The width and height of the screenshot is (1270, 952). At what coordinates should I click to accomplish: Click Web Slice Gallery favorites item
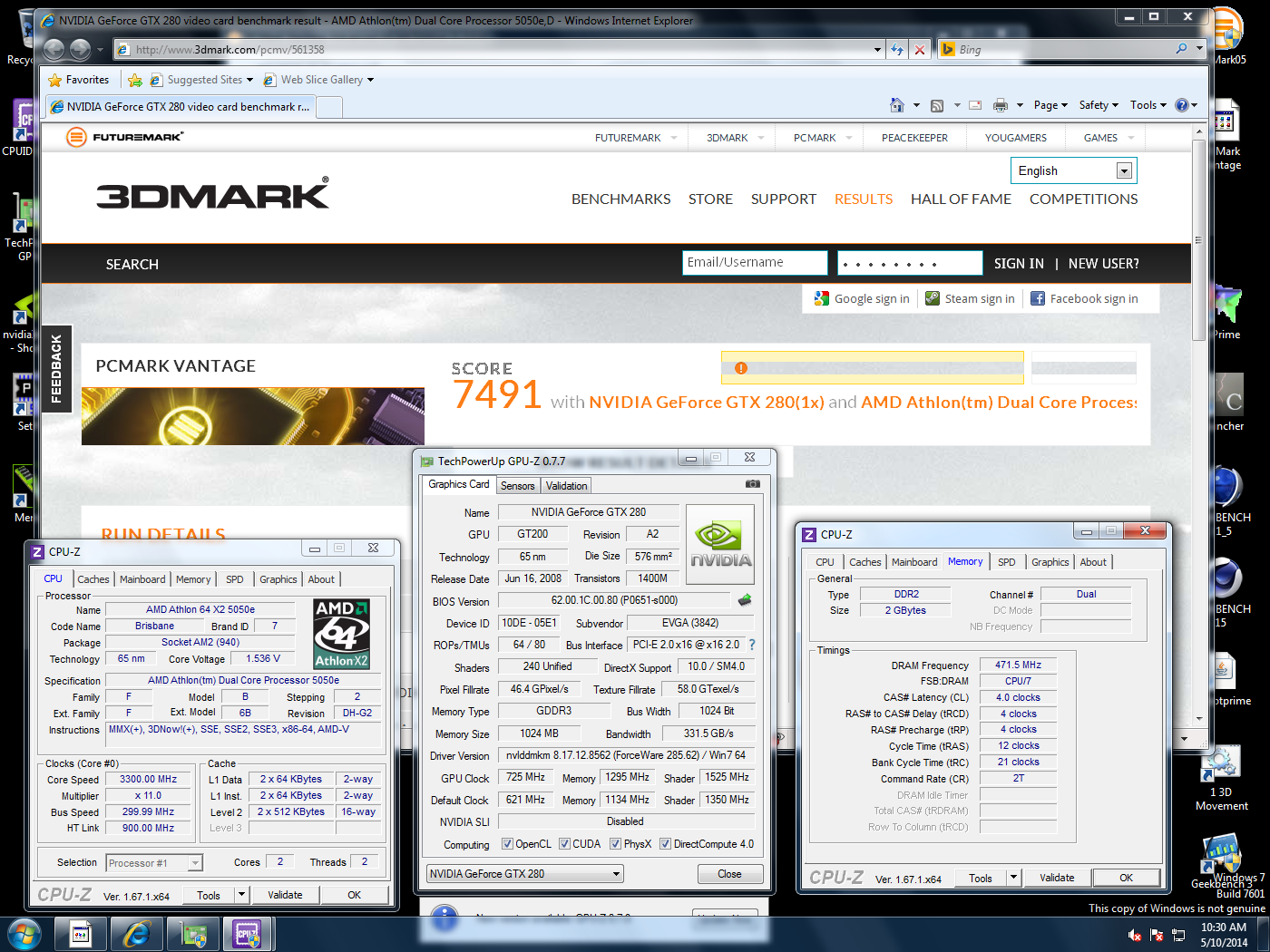tap(318, 80)
